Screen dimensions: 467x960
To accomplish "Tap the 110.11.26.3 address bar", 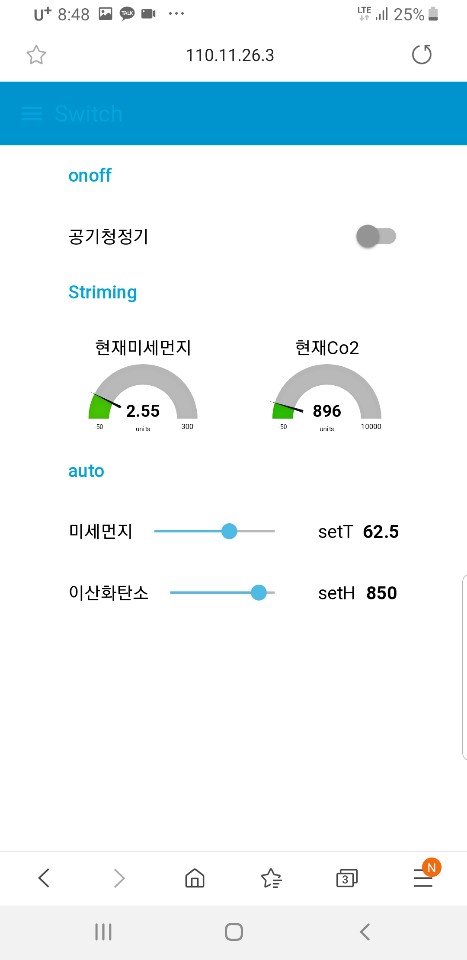I will click(x=230, y=55).
